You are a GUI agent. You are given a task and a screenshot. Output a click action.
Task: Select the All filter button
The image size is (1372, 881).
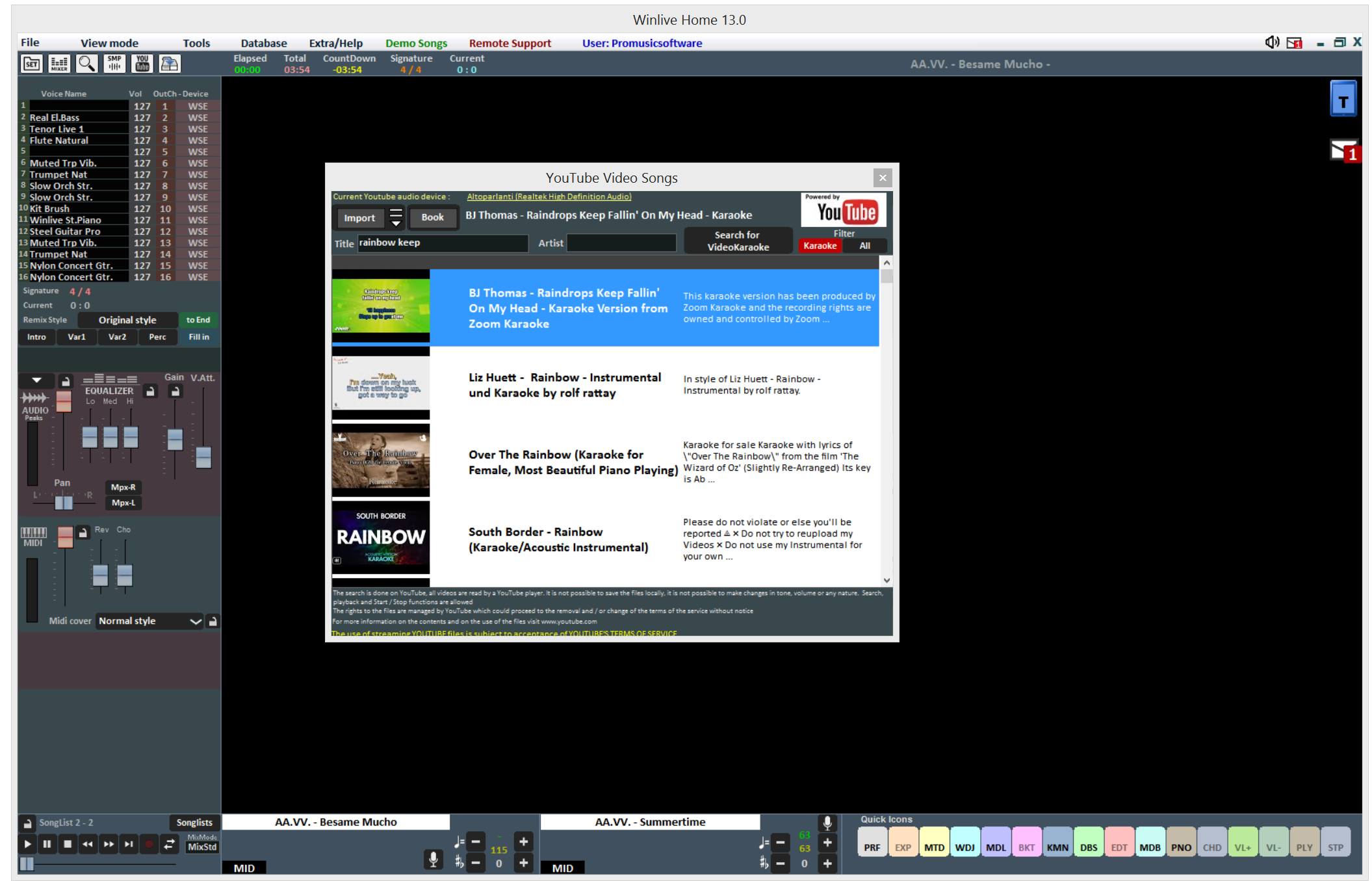(864, 246)
